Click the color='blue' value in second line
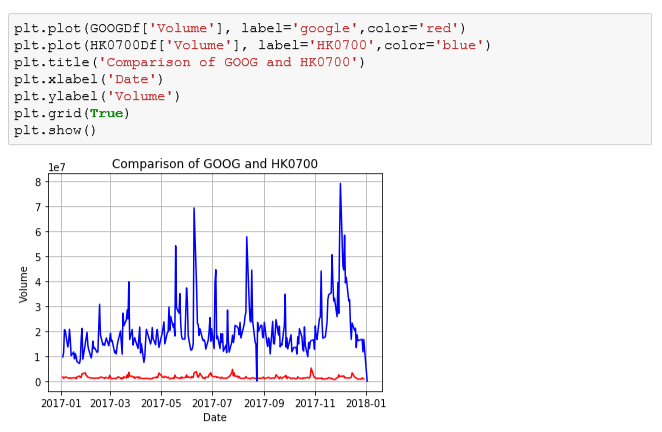 tap(434, 45)
